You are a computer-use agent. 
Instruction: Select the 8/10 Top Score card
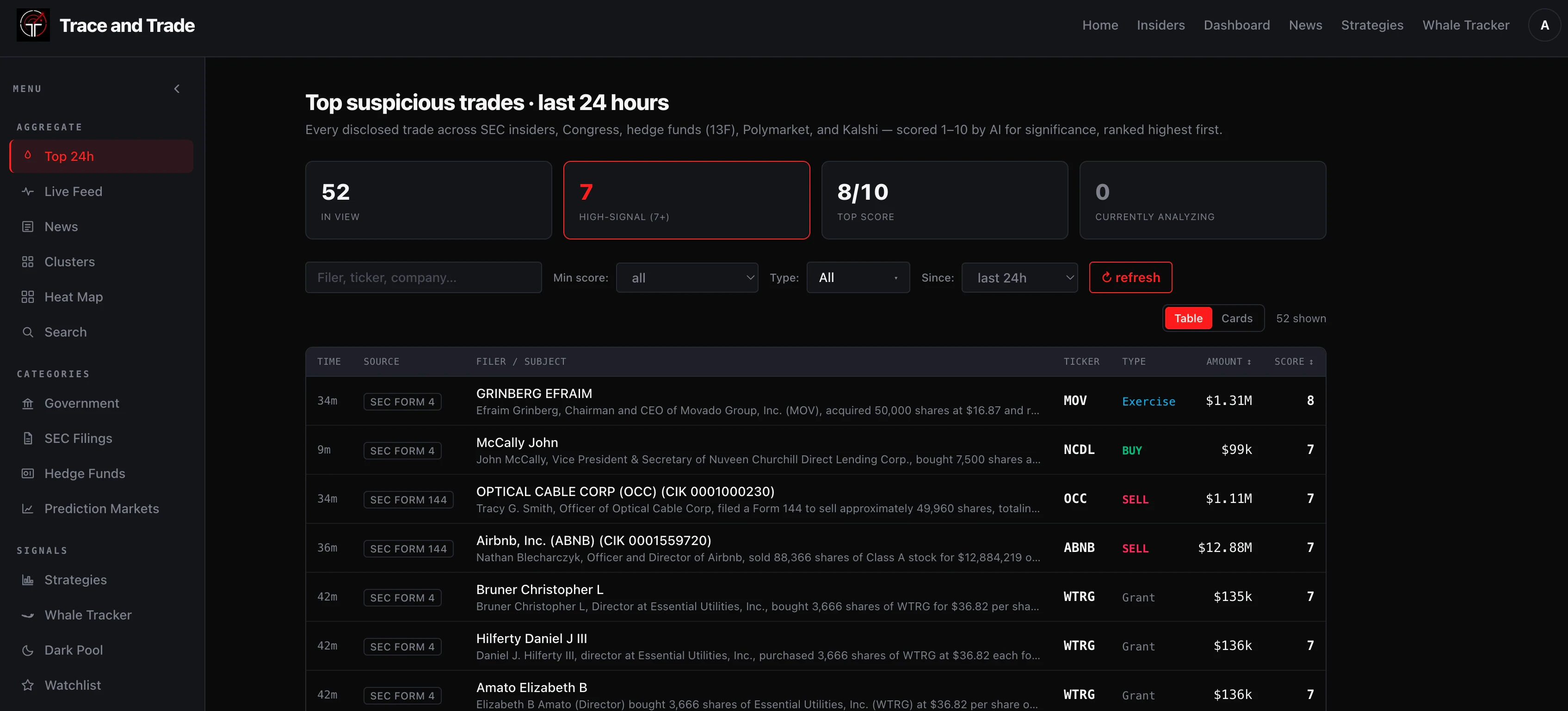(945, 200)
